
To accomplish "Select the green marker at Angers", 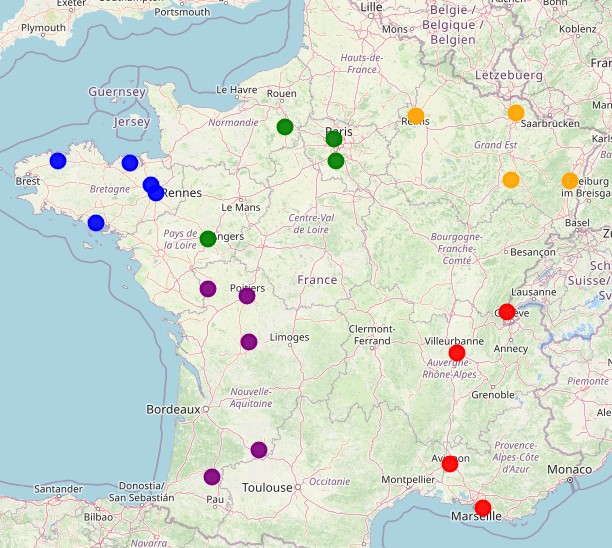I will (208, 239).
